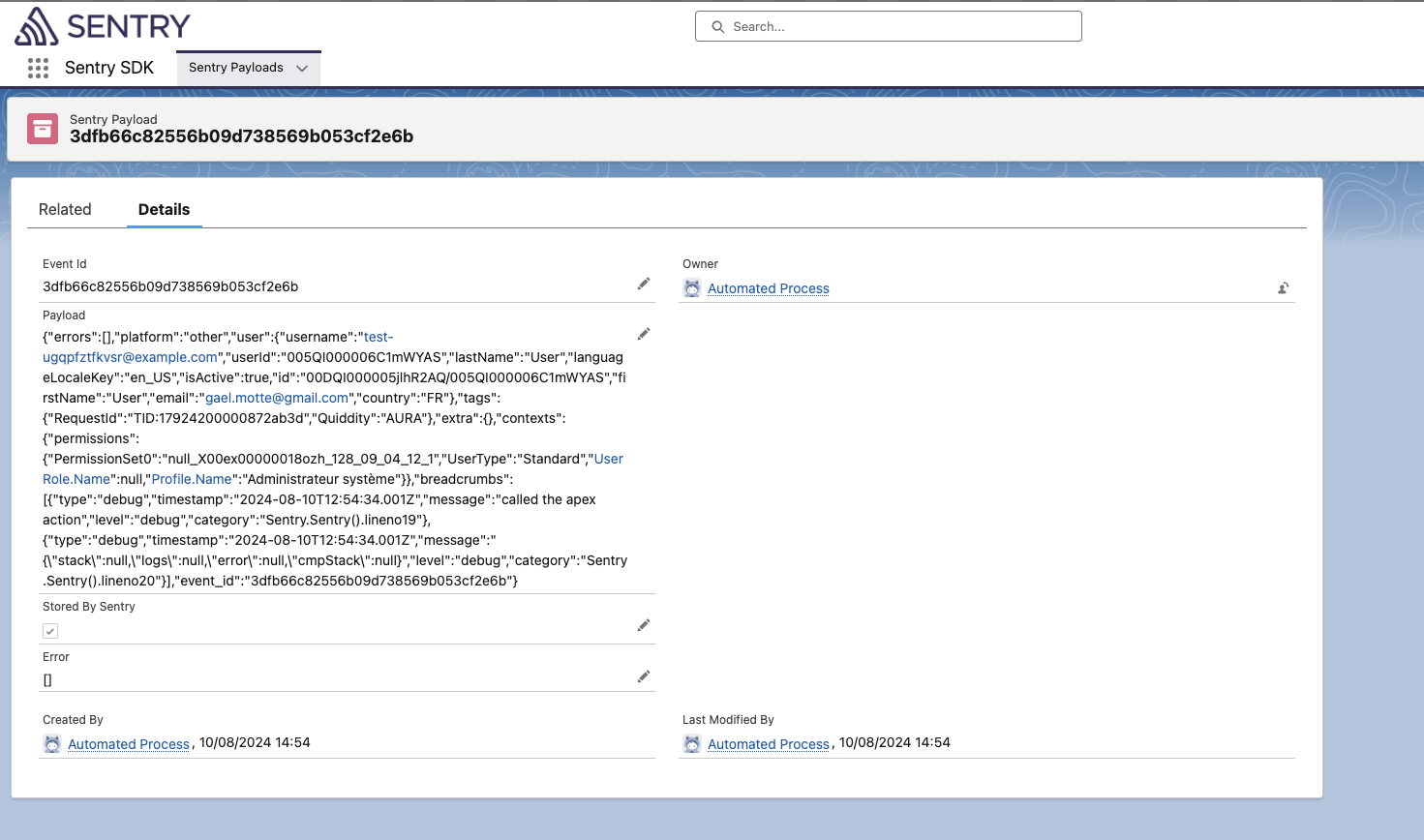Click the Sentry Payload record icon

[43, 129]
